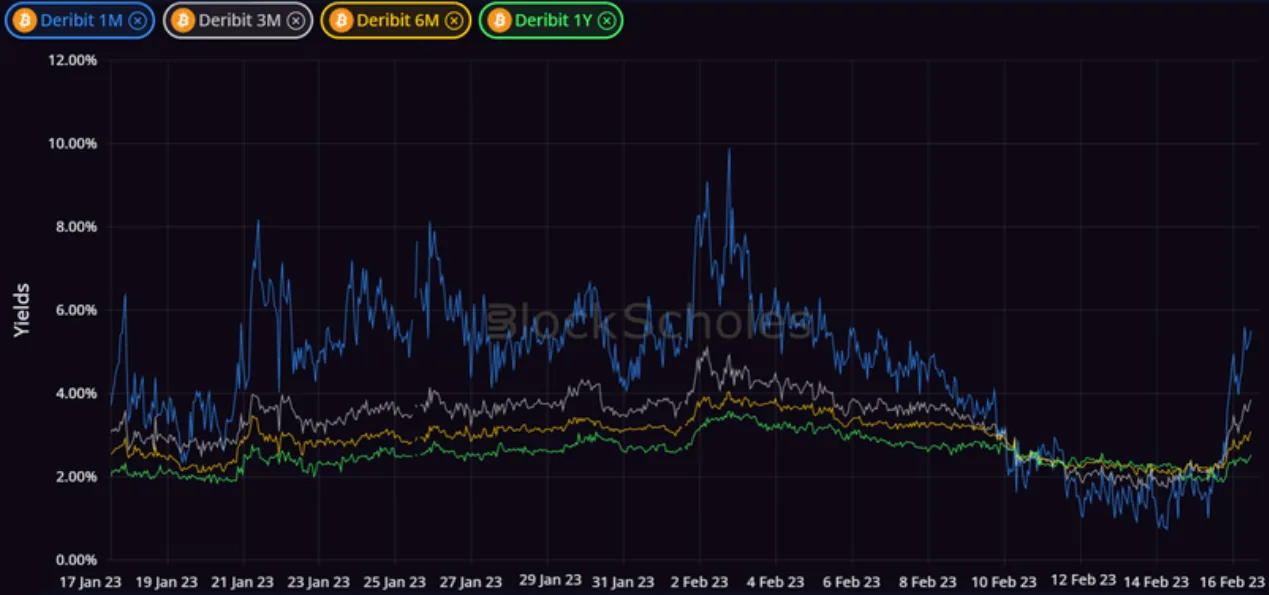Screen dimensions: 1269x595
Task: Click the 10 Feb 23 date label
Action: pyautogui.click(x=1005, y=581)
